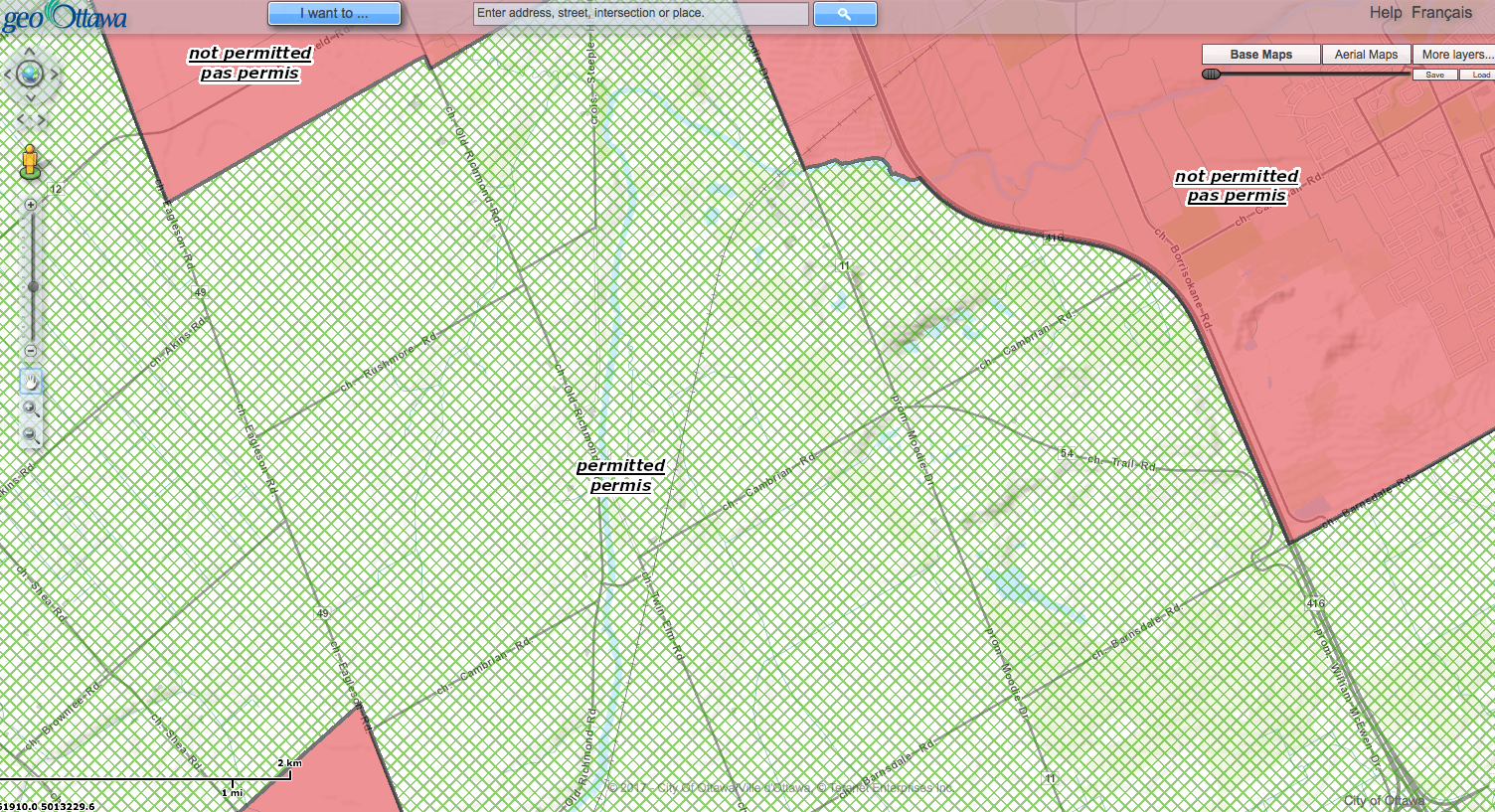Pan the map east with right arrow
Screen dimensions: 1495x812
(54, 74)
